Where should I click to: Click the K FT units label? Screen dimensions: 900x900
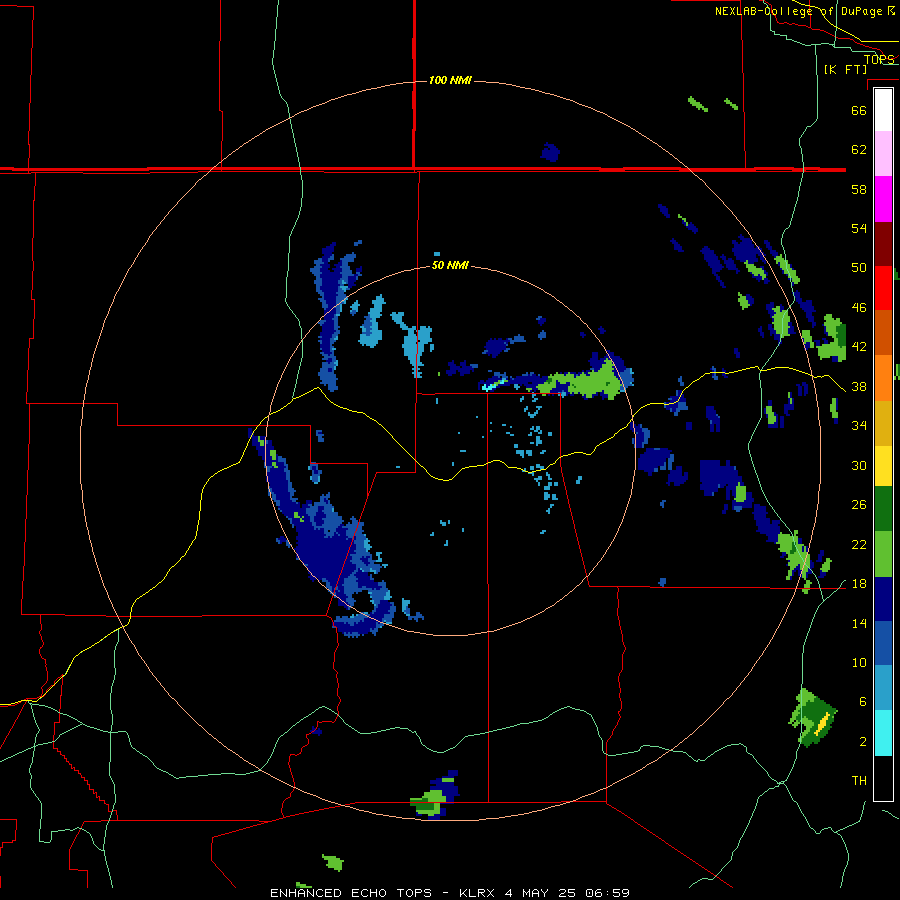(845, 69)
